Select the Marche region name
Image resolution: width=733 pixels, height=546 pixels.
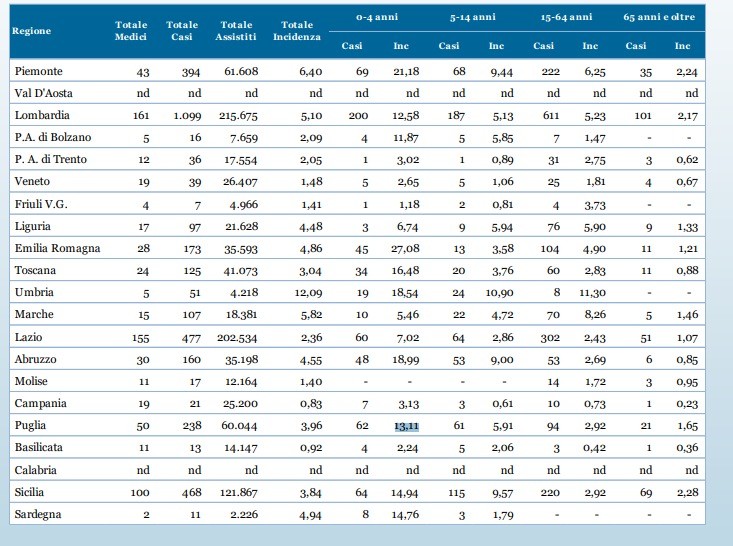tap(34, 314)
